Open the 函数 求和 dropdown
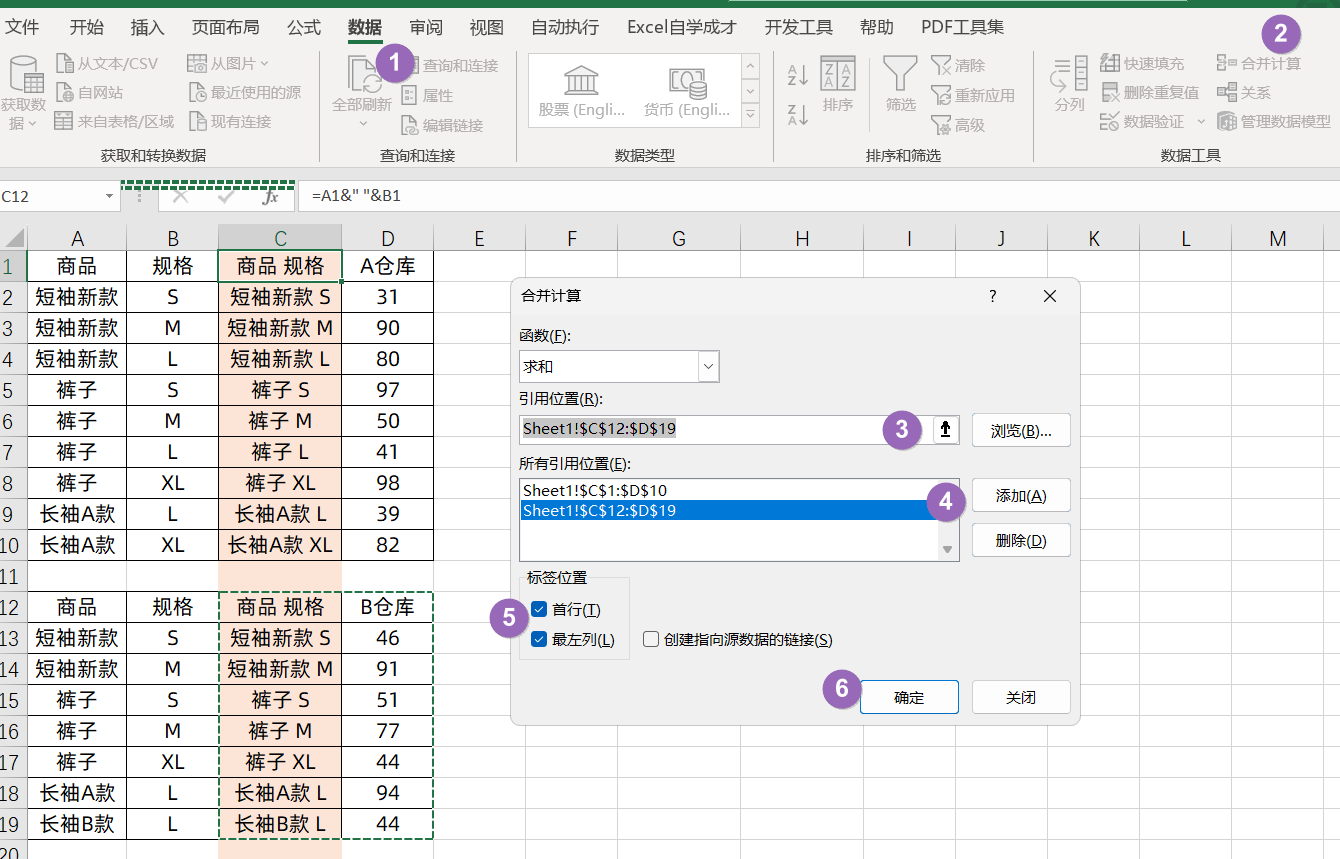This screenshot has height=859, width=1340. click(x=709, y=366)
